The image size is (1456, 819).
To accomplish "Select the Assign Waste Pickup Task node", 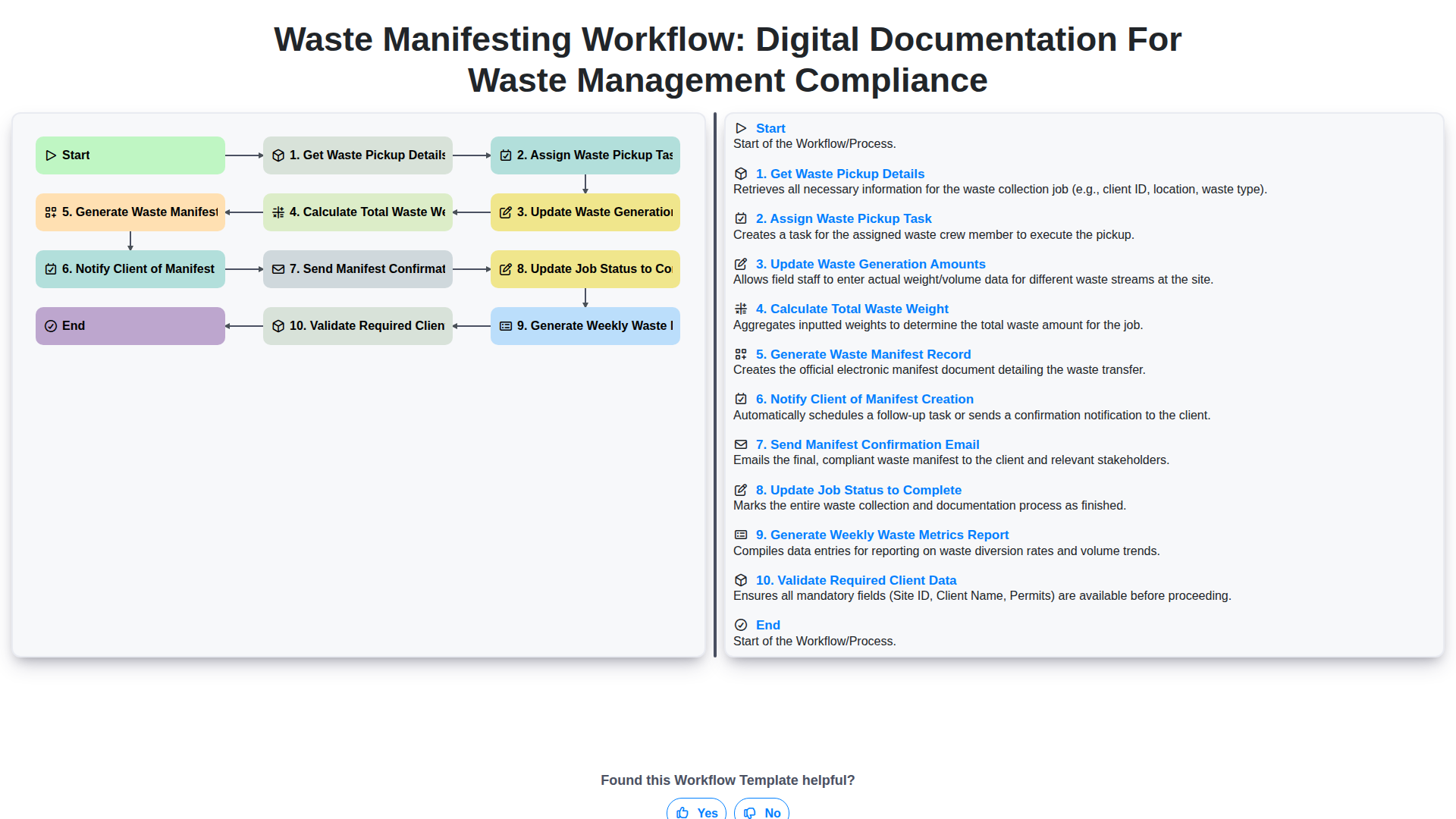I will [x=585, y=155].
